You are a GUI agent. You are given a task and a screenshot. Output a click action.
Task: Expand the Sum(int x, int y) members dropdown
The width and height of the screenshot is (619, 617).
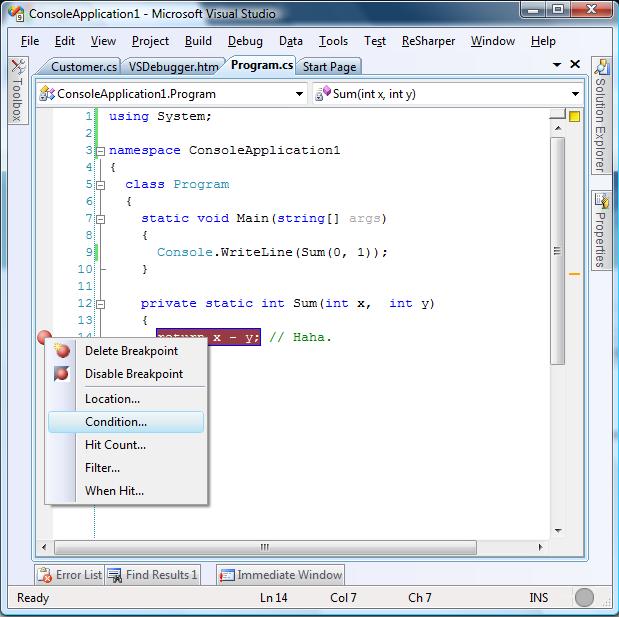coord(575,94)
